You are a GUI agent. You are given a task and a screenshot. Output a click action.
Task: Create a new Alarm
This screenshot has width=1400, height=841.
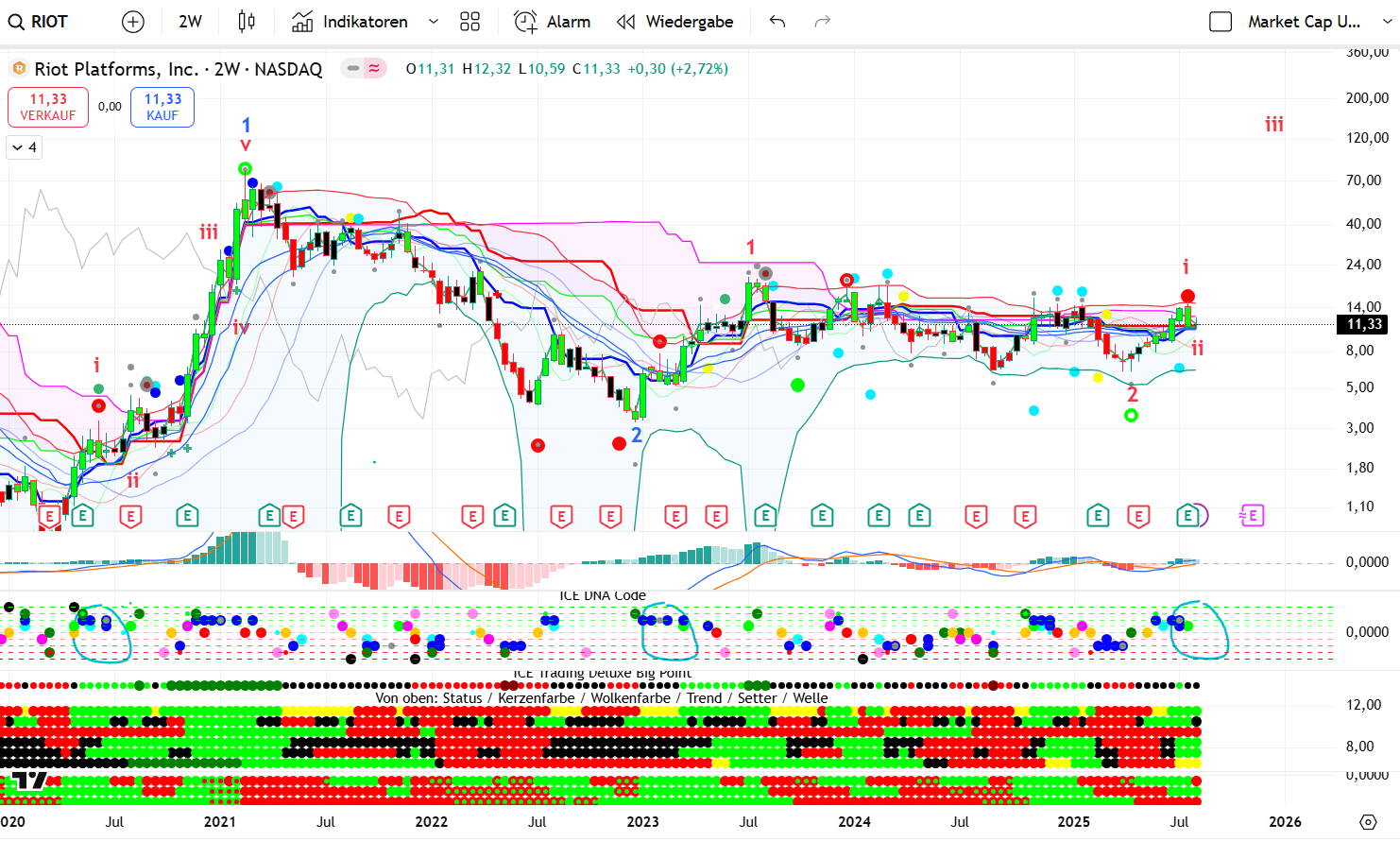pyautogui.click(x=553, y=22)
